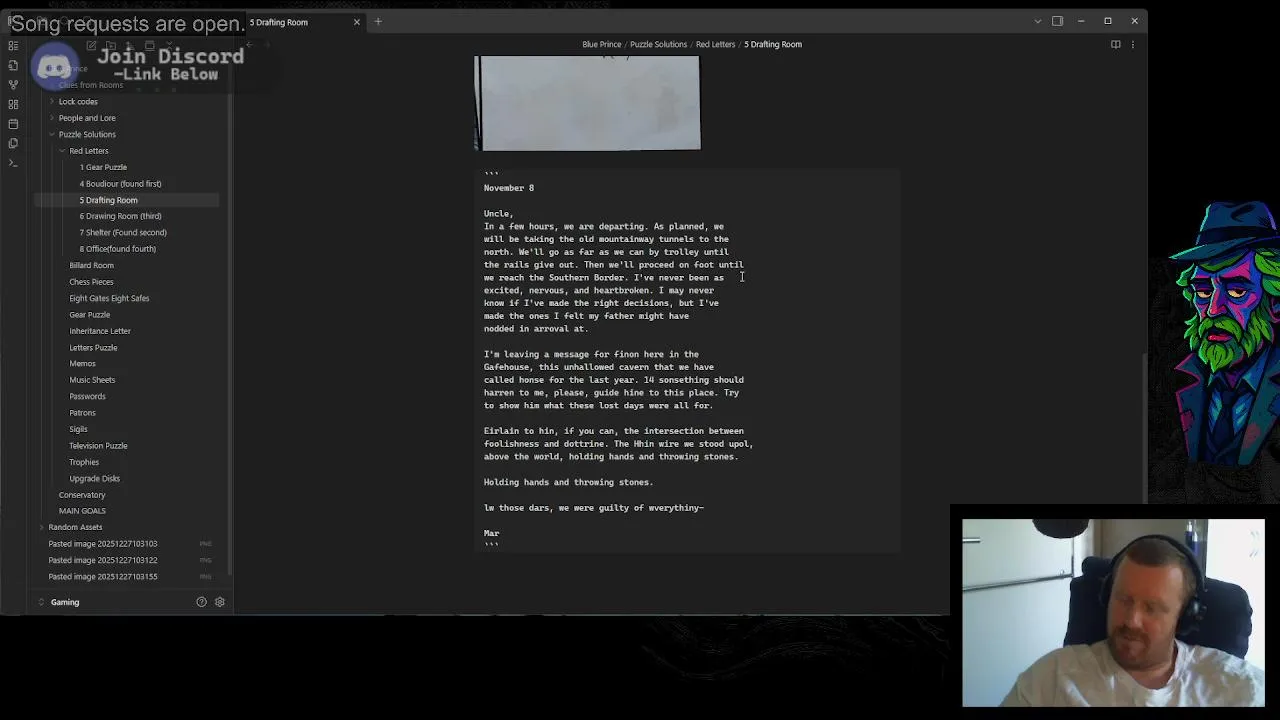The width and height of the screenshot is (1280, 720).
Task: Click the webcam overlay video
Action: coord(1113,613)
